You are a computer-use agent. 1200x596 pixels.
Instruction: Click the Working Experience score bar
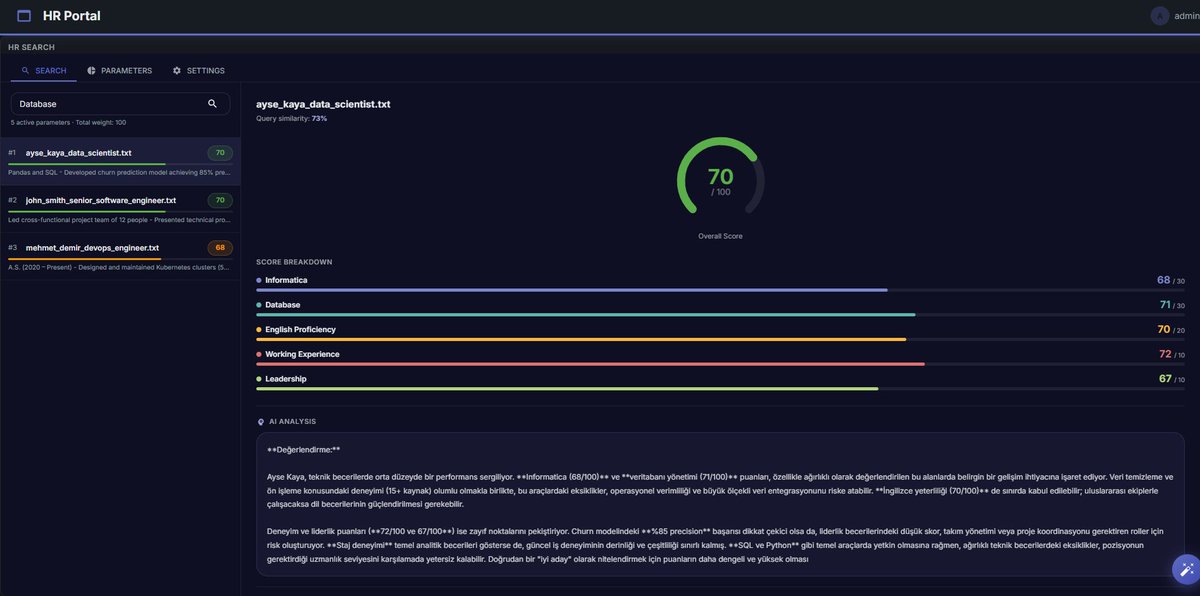tap(720, 364)
